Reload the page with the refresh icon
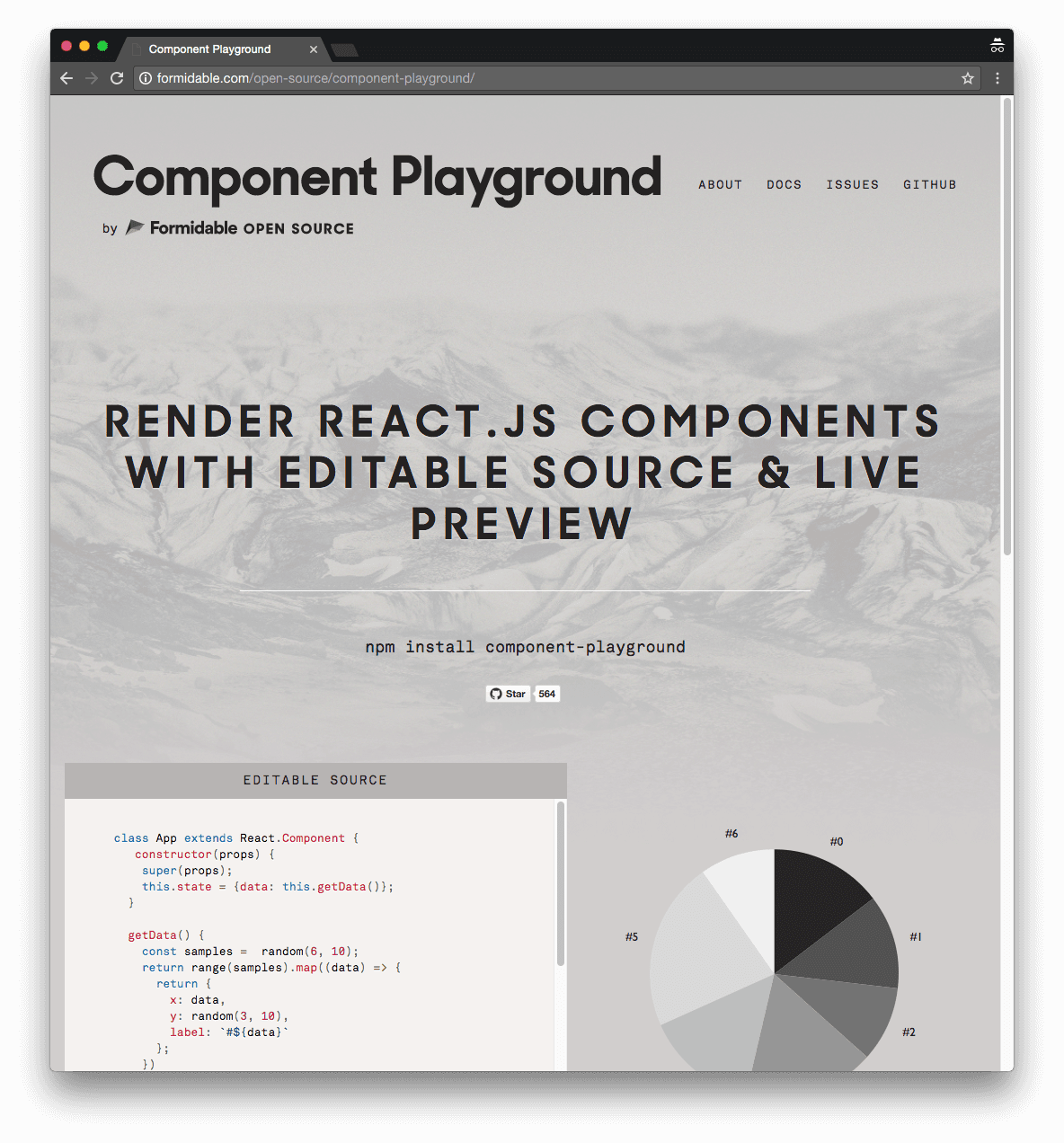1064x1143 pixels. click(117, 78)
